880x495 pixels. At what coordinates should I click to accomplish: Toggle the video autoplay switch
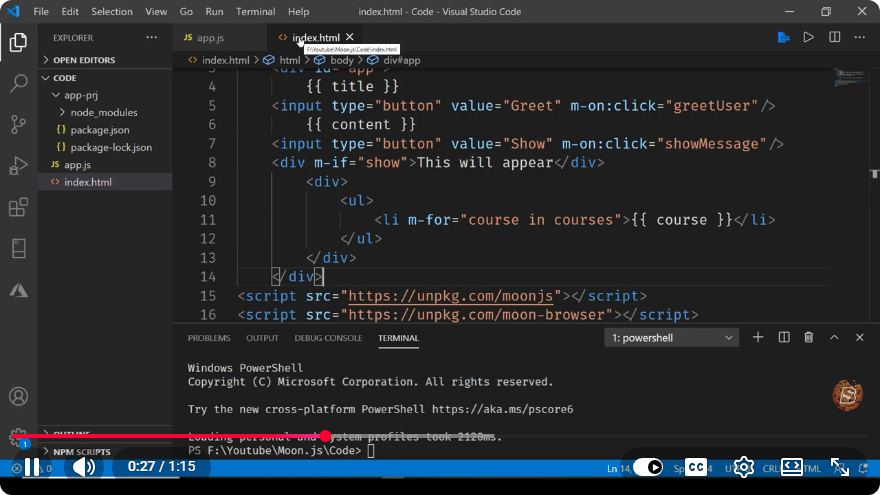click(648, 467)
